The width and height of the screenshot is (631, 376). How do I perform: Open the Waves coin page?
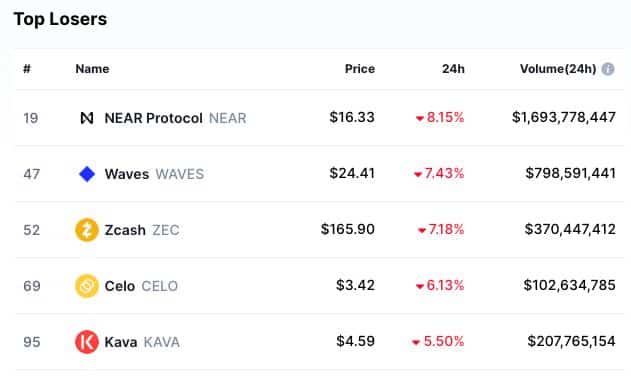tap(127, 174)
